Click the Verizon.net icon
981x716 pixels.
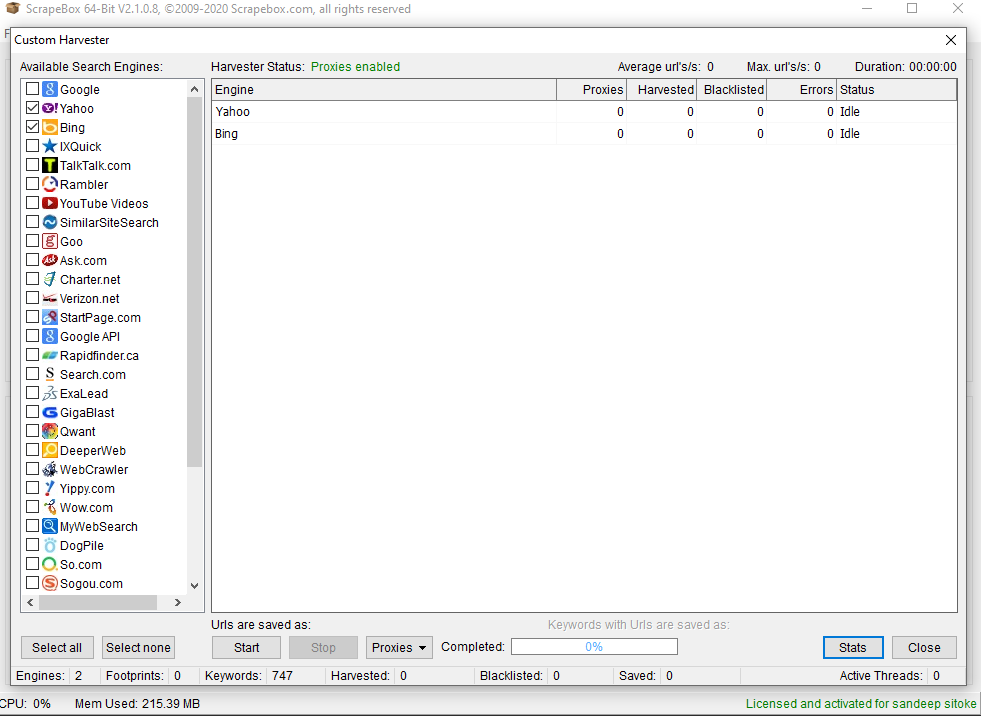[x=50, y=299]
